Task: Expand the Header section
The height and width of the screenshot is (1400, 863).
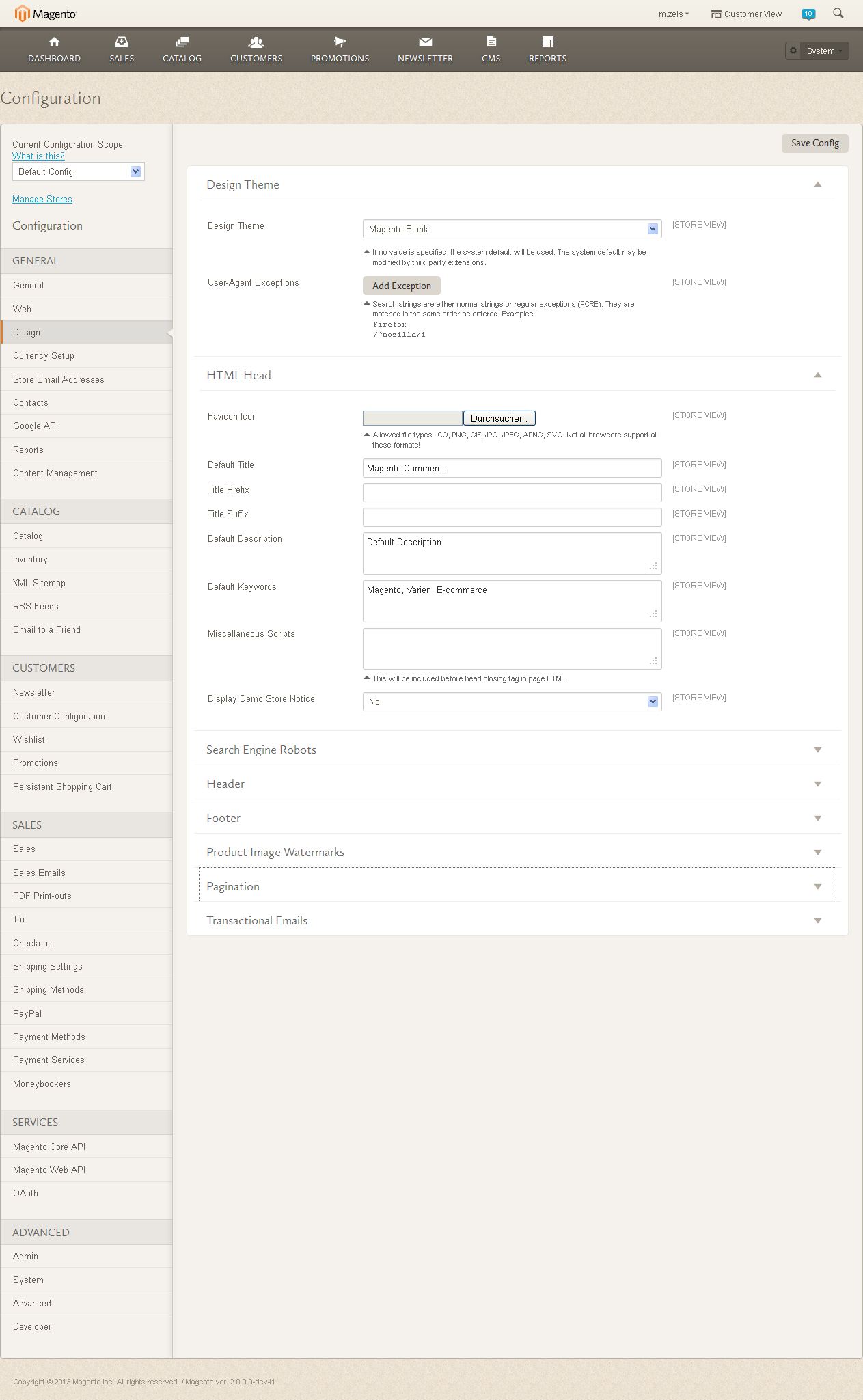Action: click(818, 784)
